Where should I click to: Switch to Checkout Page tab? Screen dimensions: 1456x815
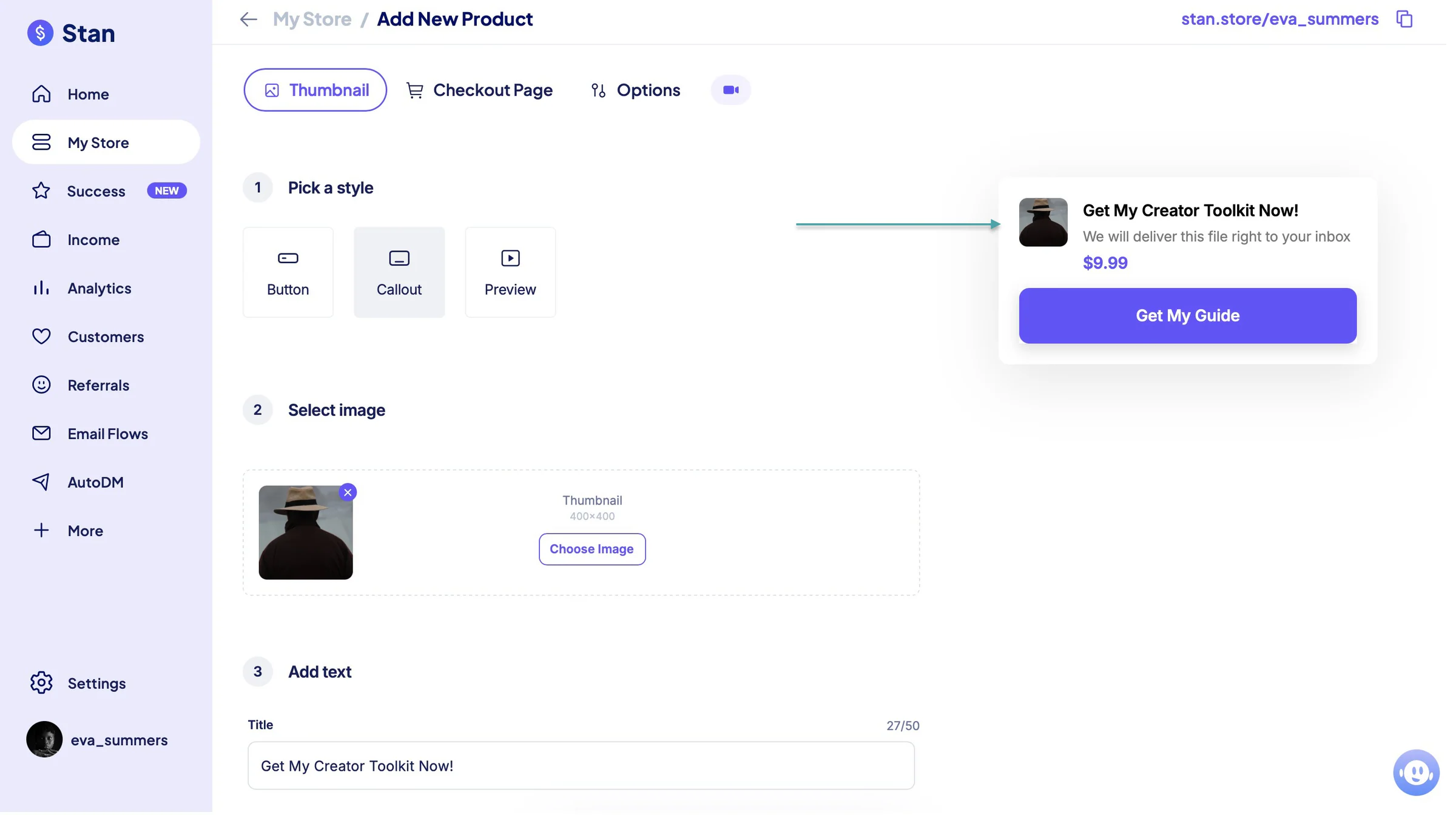(479, 90)
